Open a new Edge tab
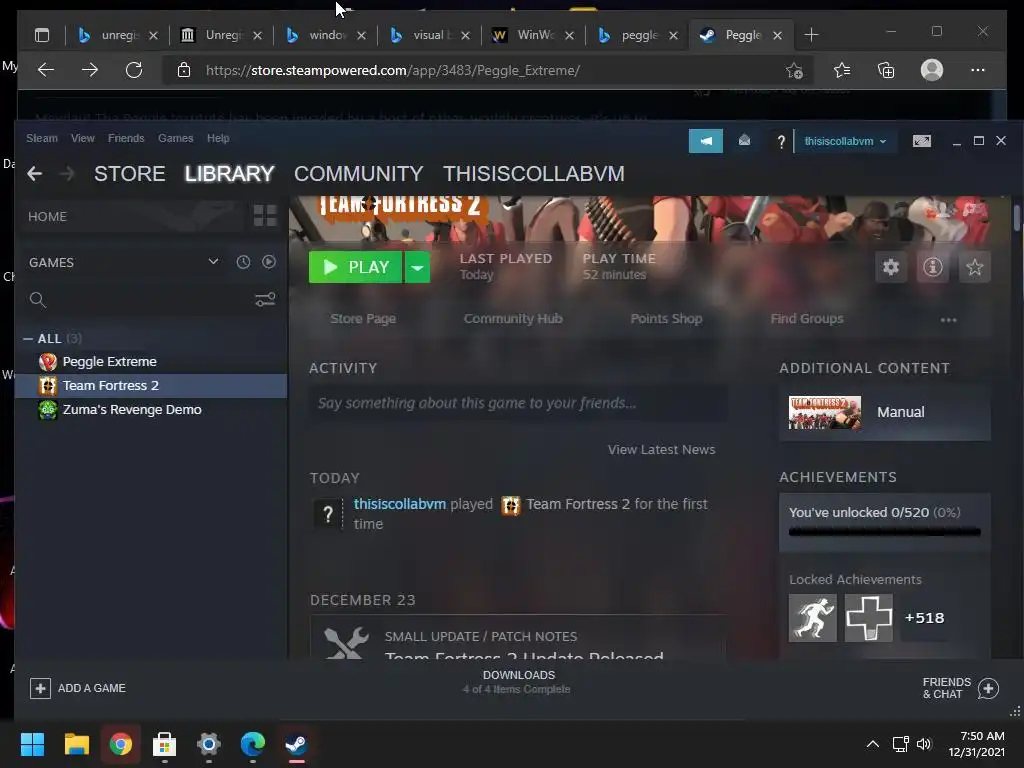The height and width of the screenshot is (768, 1024). coord(811,35)
